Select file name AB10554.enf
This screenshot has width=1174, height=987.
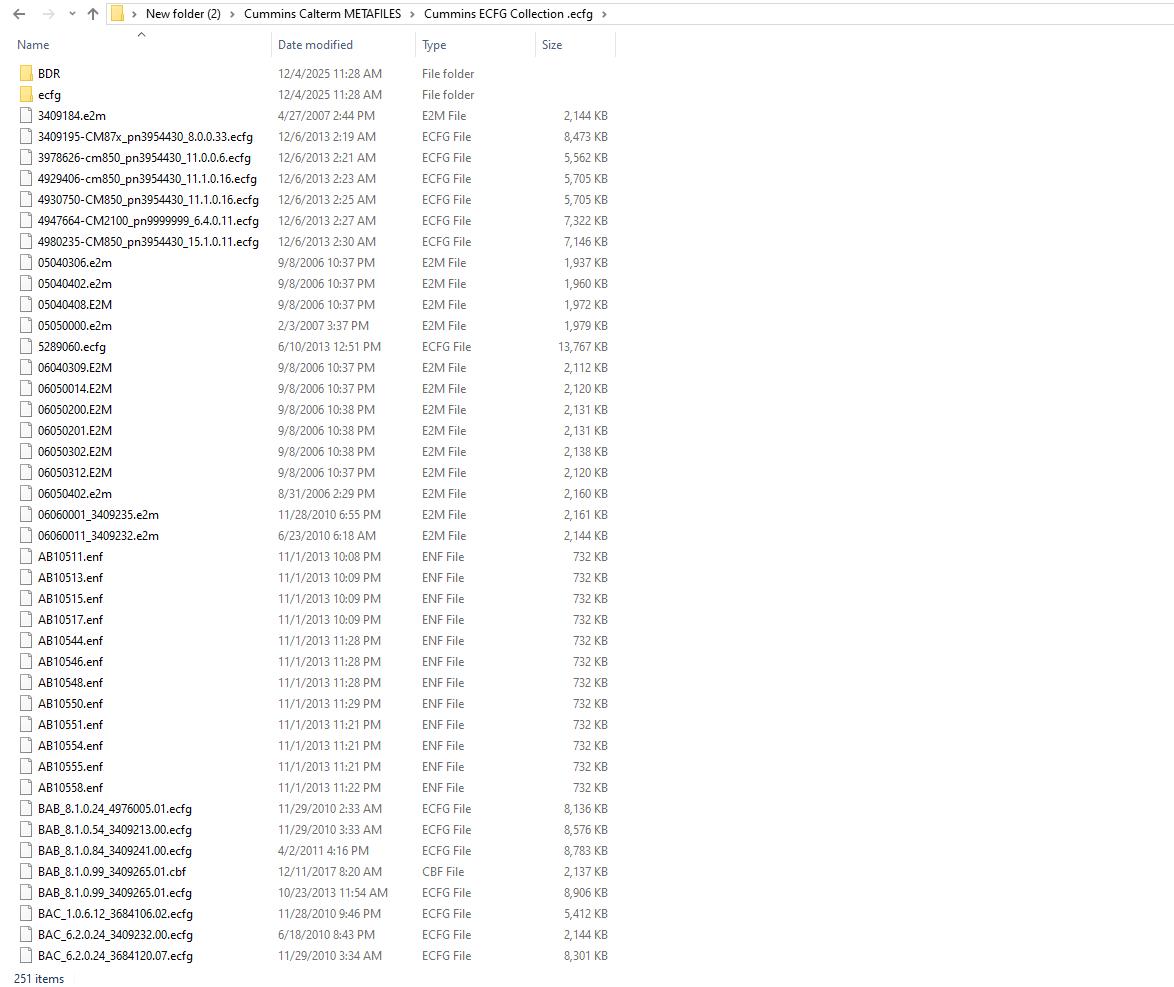pyautogui.click(x=70, y=745)
